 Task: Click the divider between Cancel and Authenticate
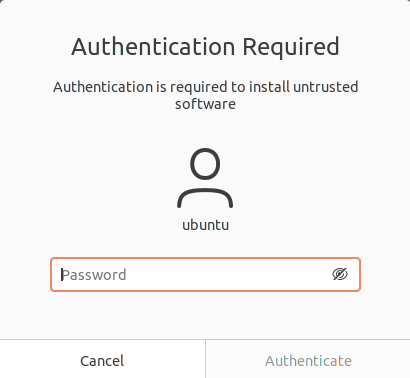coord(205,359)
